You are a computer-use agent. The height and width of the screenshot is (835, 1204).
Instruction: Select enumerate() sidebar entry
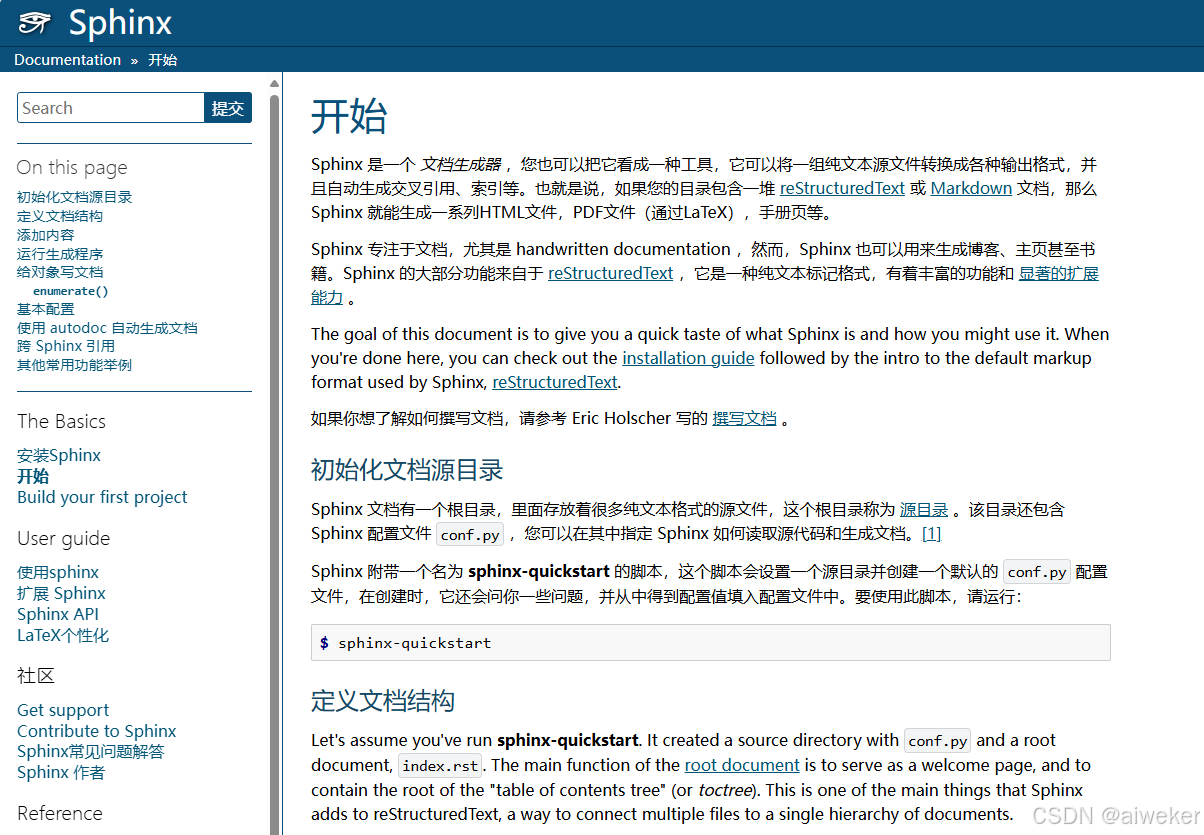pyautogui.click(x=70, y=291)
